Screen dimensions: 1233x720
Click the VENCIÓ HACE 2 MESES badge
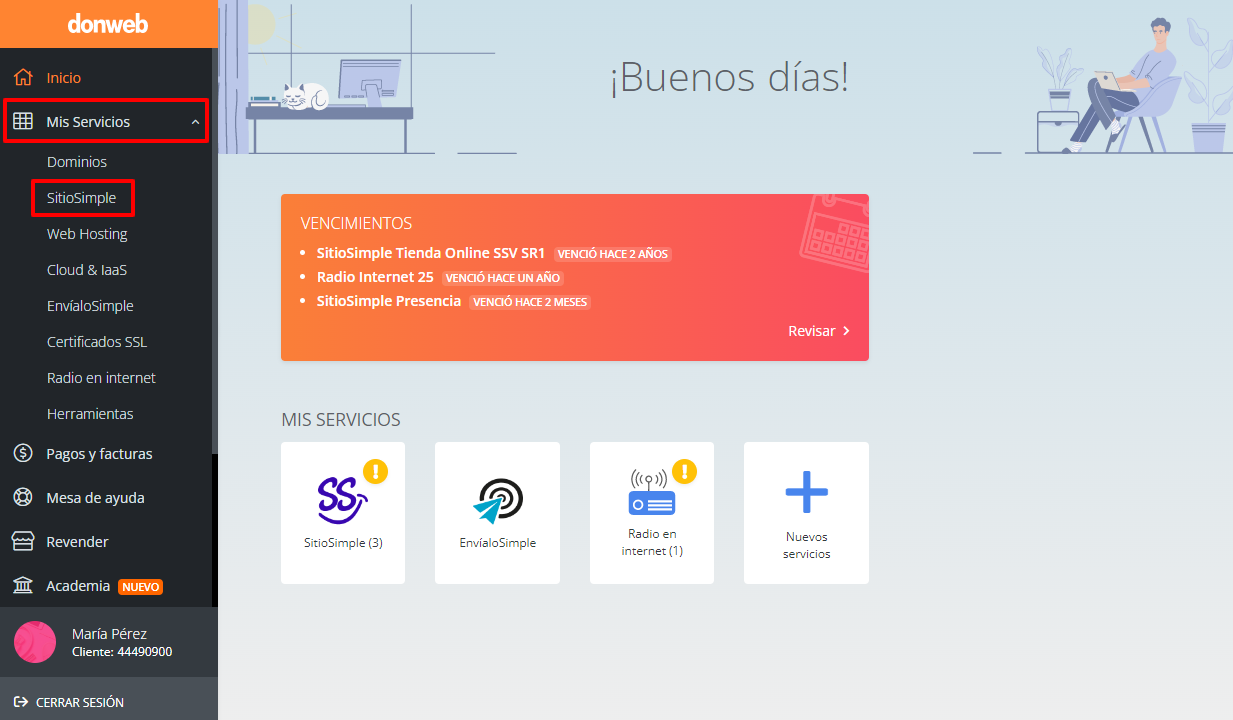point(530,302)
